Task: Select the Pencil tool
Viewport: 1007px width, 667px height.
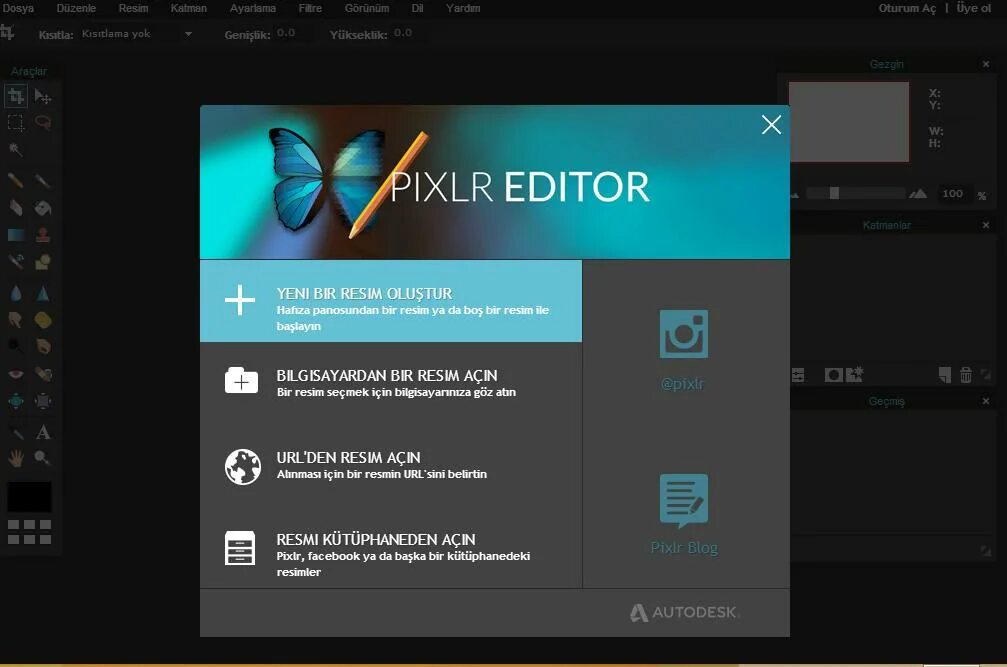Action: (x=16, y=181)
